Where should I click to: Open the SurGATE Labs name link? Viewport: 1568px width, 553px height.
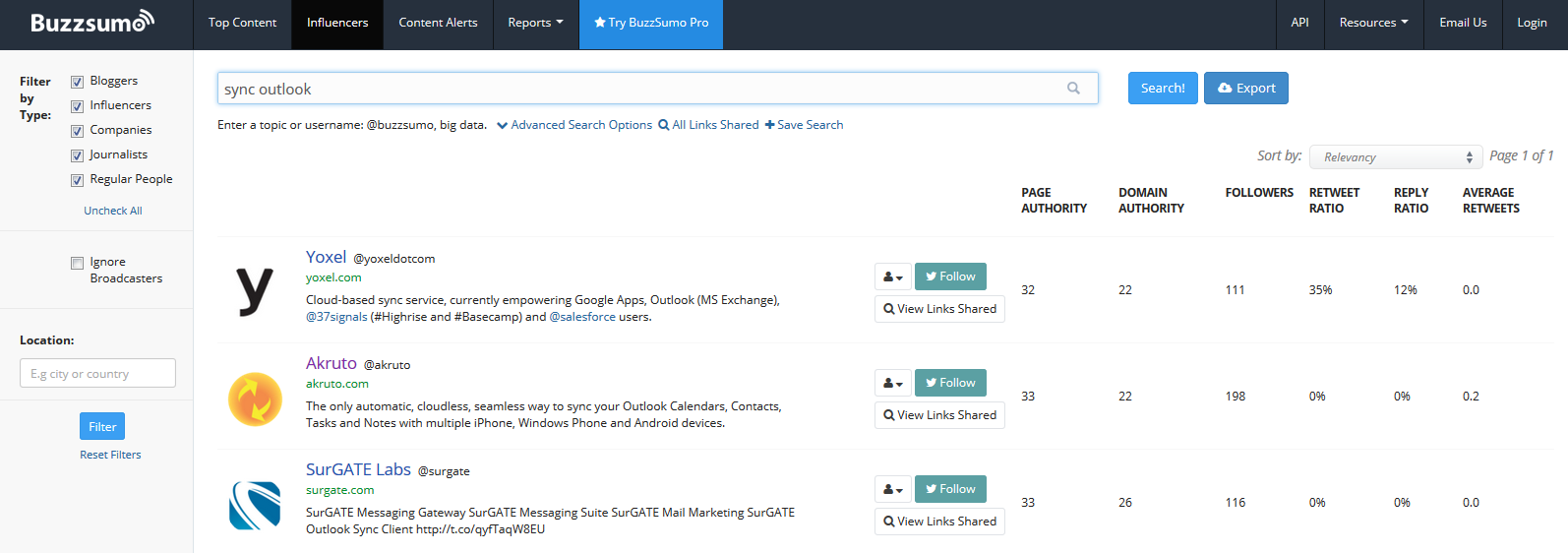pos(358,469)
